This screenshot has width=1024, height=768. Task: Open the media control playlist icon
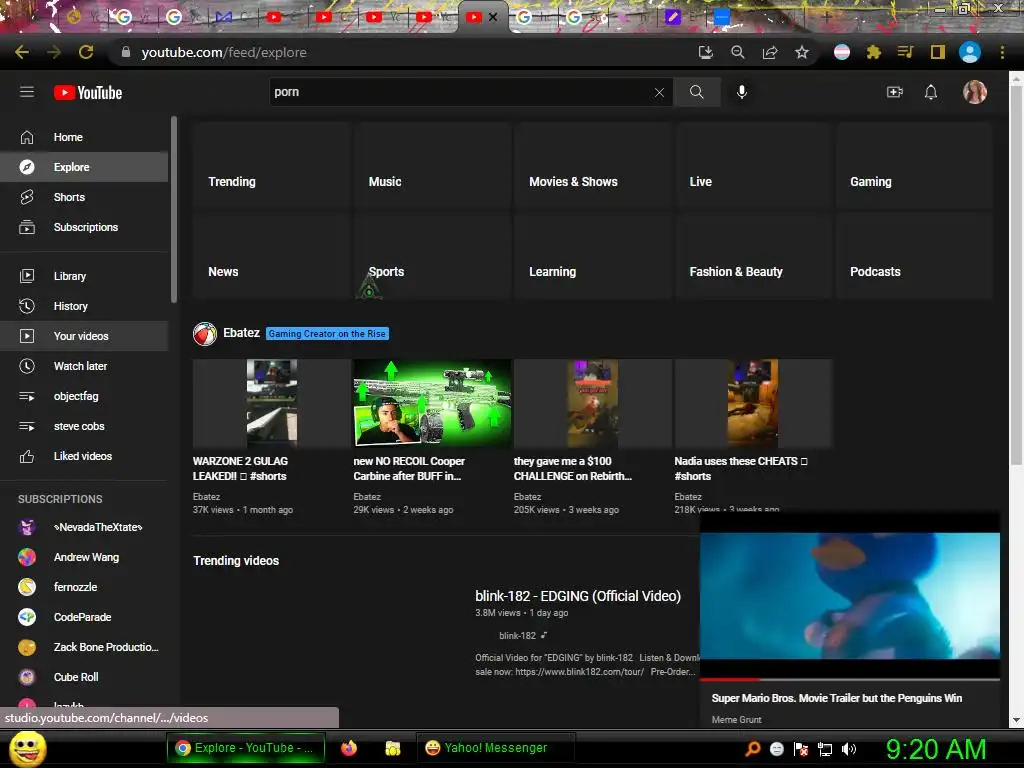click(x=905, y=52)
